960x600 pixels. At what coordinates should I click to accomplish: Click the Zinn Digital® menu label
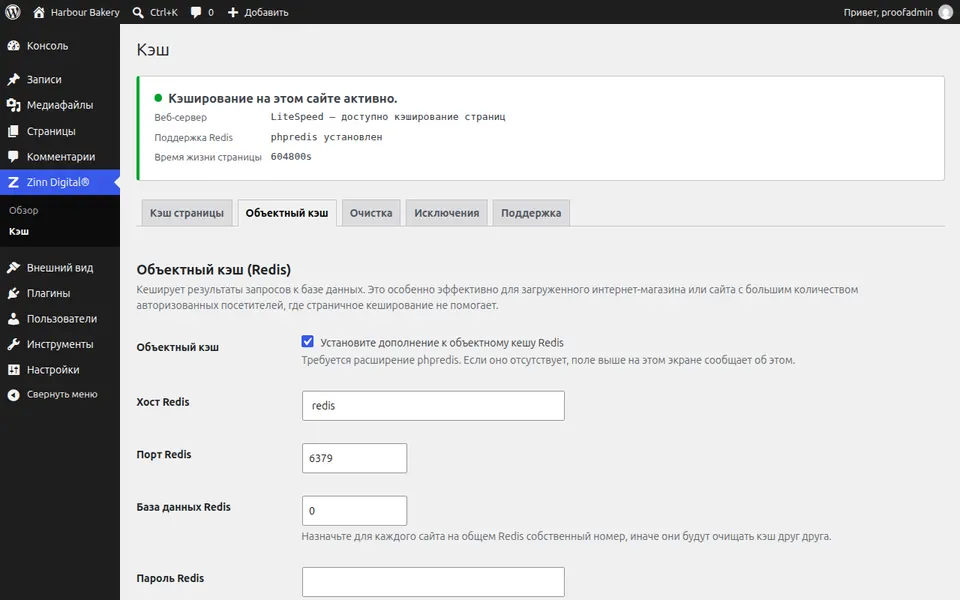pos(58,182)
